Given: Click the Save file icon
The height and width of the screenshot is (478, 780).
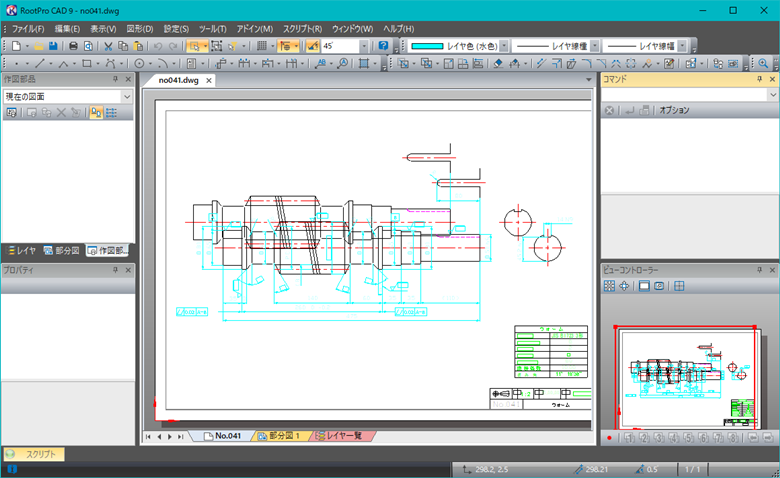Looking at the screenshot, I should pyautogui.click(x=54, y=46).
